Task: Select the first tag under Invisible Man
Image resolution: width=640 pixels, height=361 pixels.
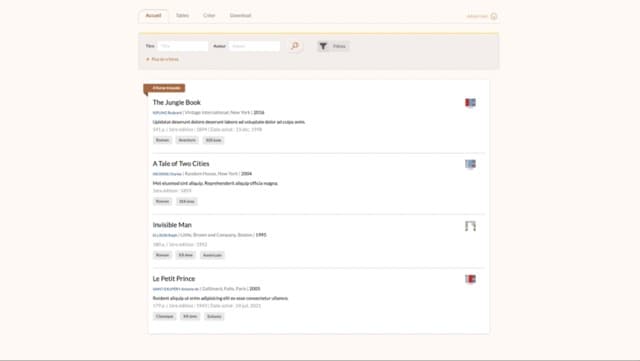Action: 162,255
